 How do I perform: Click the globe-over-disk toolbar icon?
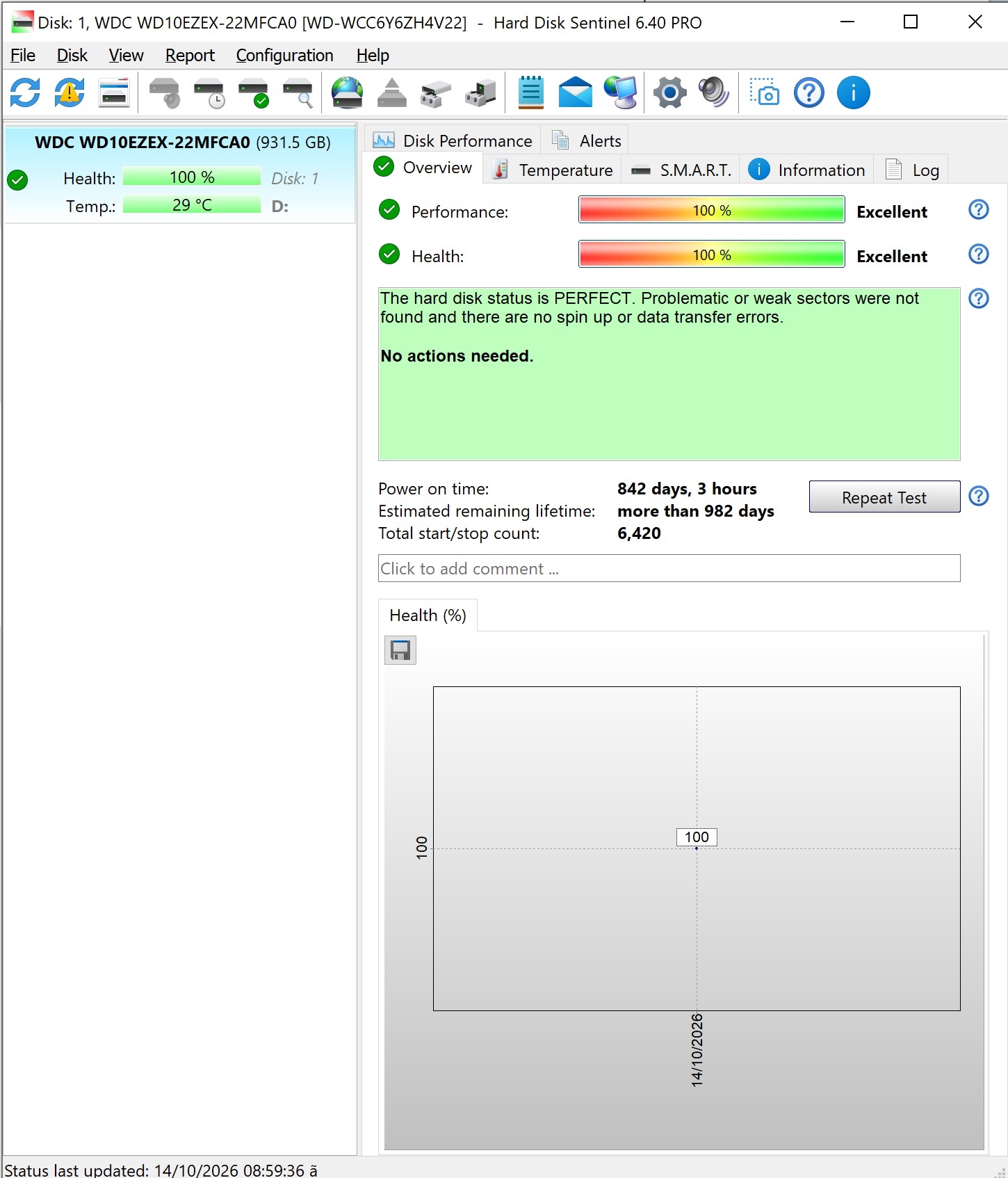click(x=347, y=92)
